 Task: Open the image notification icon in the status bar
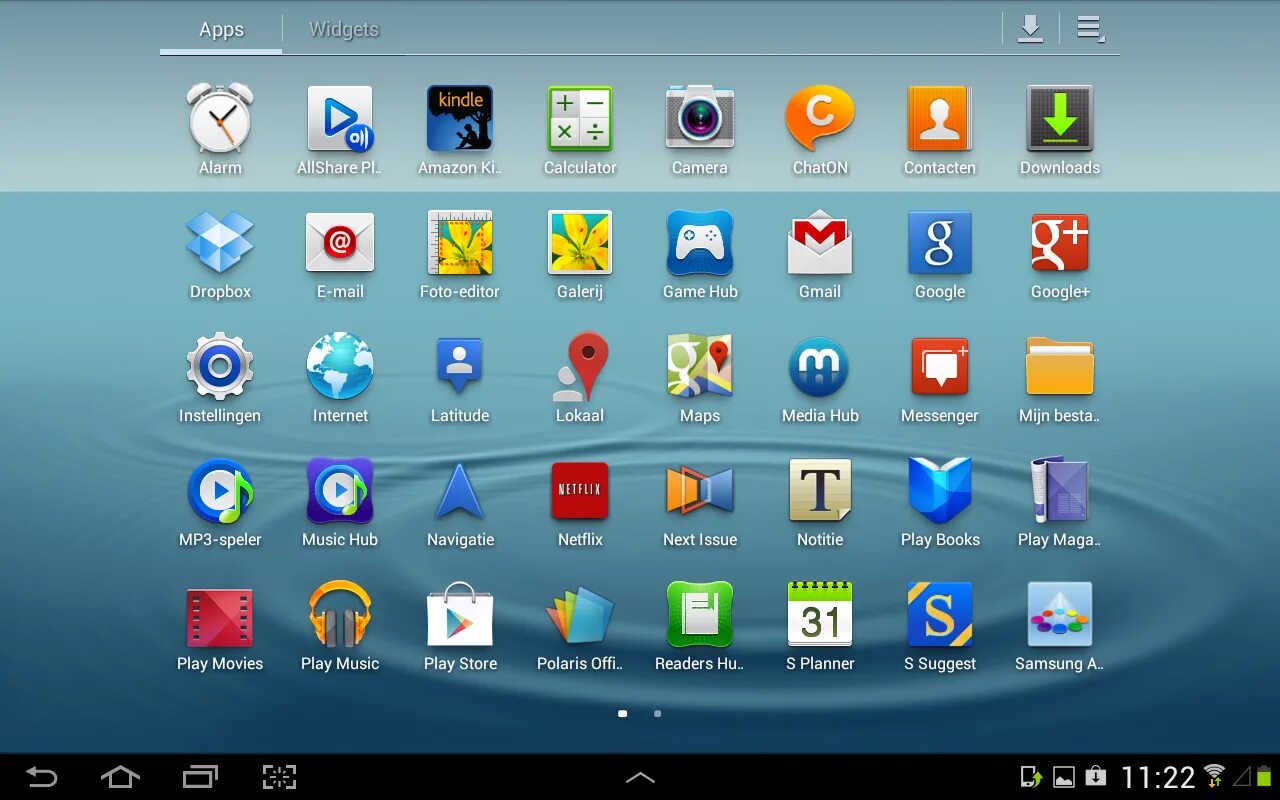[x=1064, y=777]
